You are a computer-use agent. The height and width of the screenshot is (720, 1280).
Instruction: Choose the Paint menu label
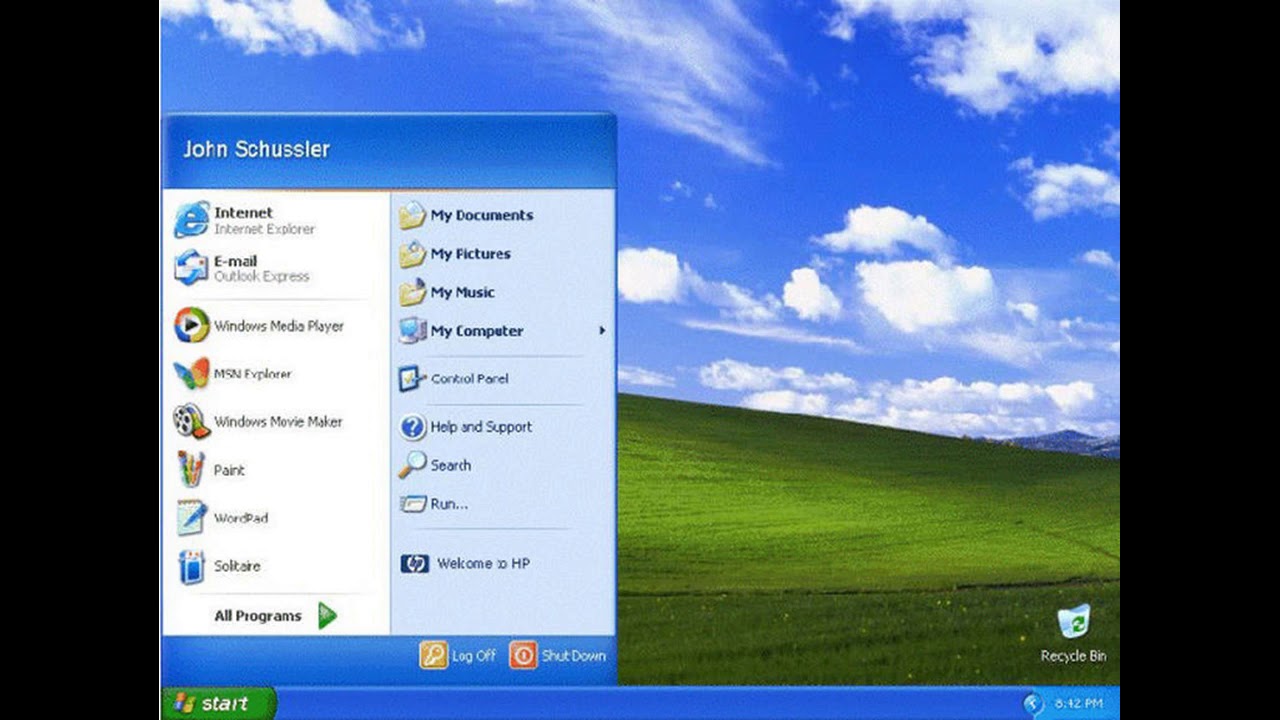(229, 470)
